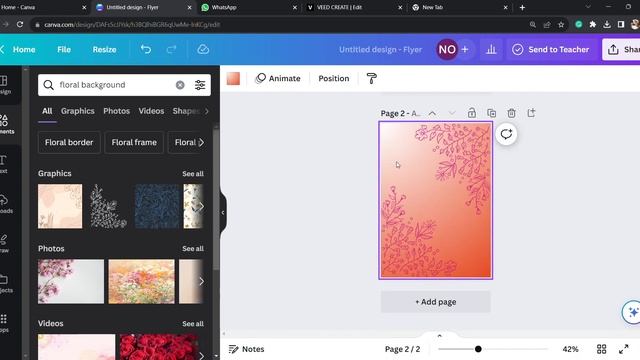Click the cloud save status icon
Screen dimensions: 640x360
click(203, 49)
